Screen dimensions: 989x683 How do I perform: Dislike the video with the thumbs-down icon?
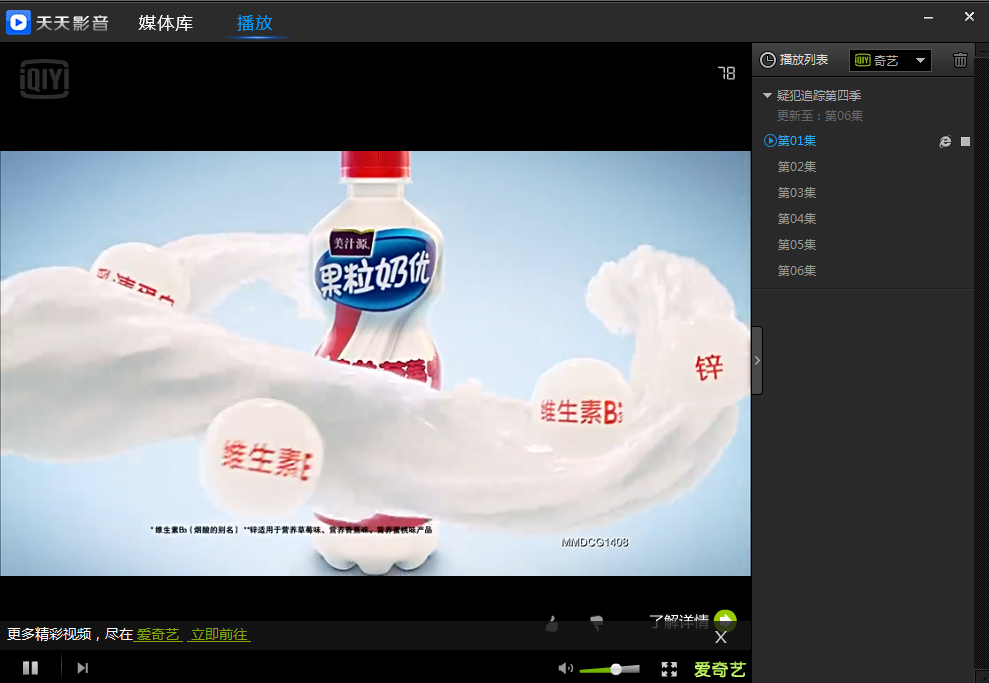pos(596,624)
